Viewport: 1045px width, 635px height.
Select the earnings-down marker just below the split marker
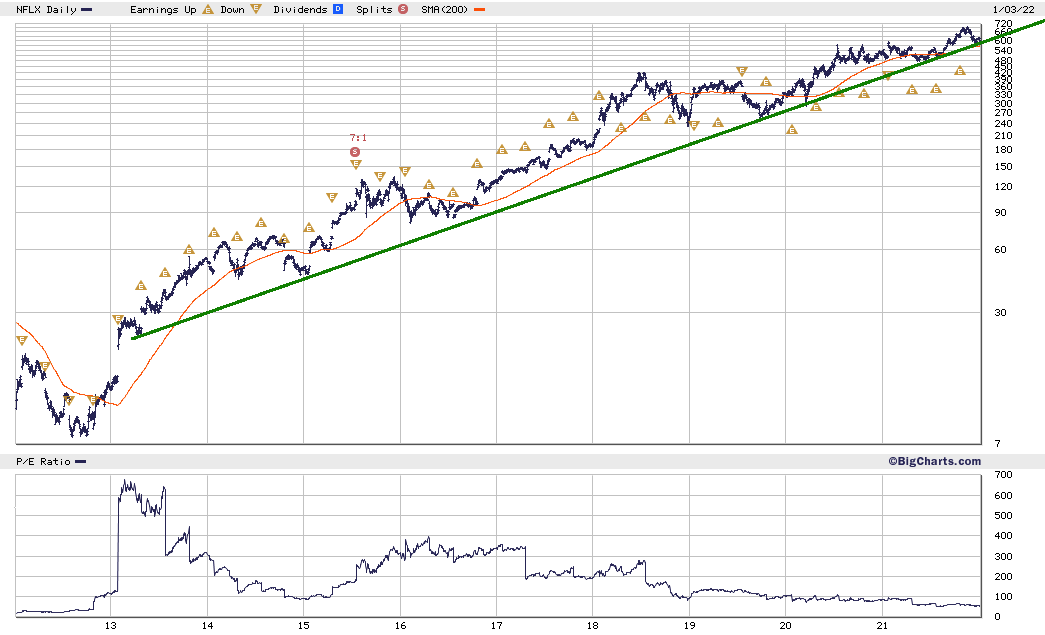pos(355,164)
